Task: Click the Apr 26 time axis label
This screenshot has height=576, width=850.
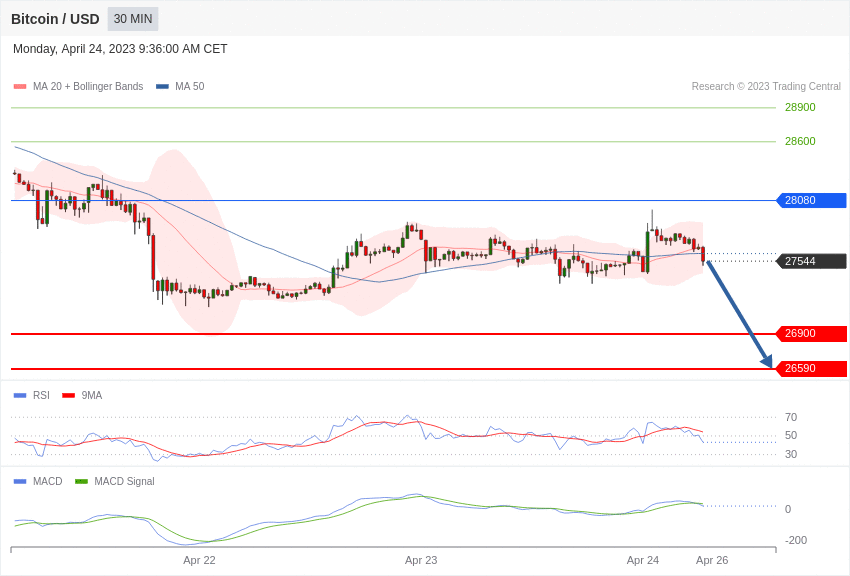Action: point(712,560)
